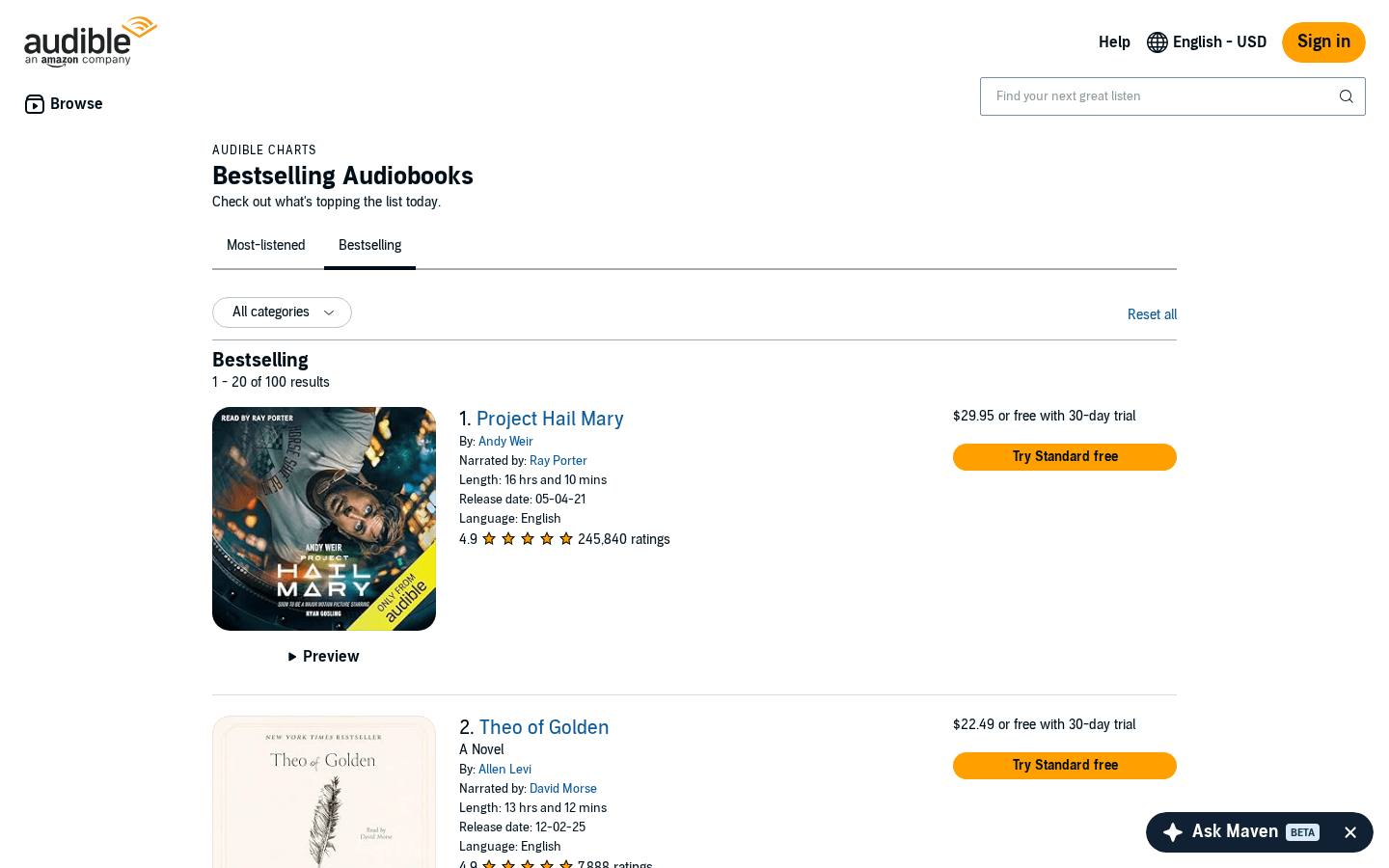Image resolution: width=1389 pixels, height=868 pixels.
Task: Click the Reset all link
Action: click(1152, 314)
